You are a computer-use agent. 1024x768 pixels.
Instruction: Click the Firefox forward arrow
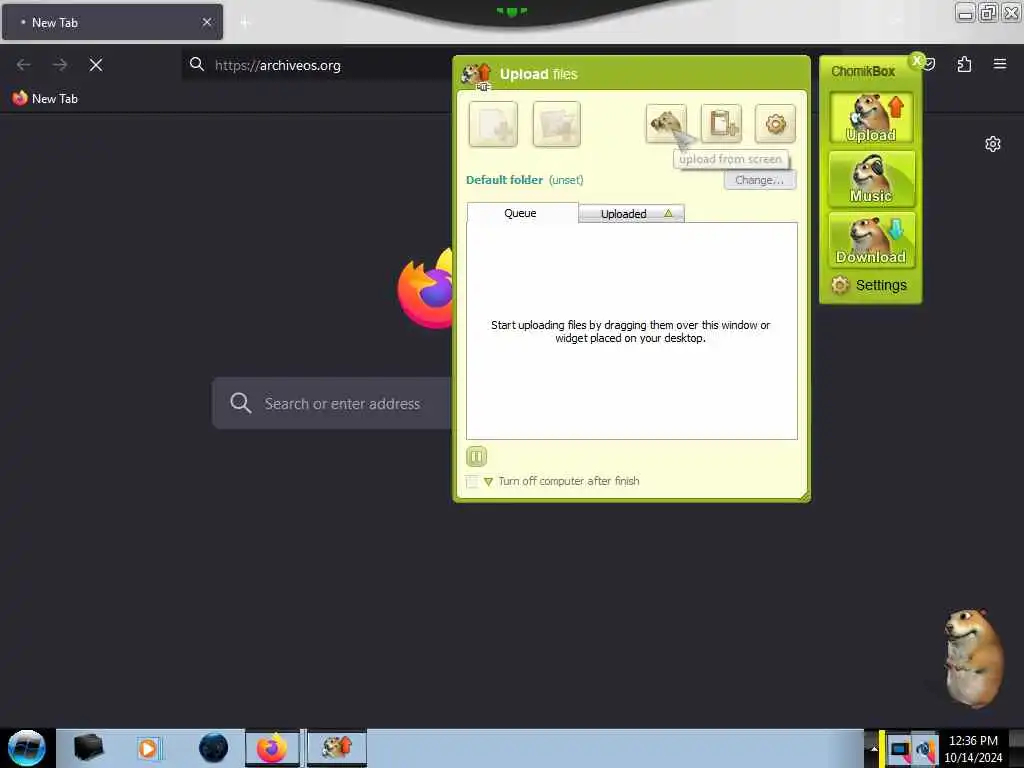60,65
